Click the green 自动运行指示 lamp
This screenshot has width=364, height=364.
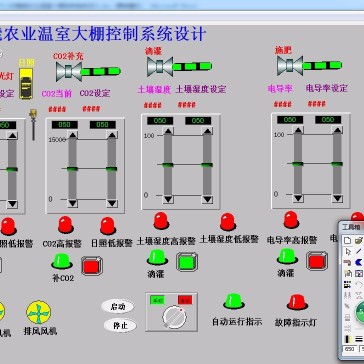(x=234, y=301)
